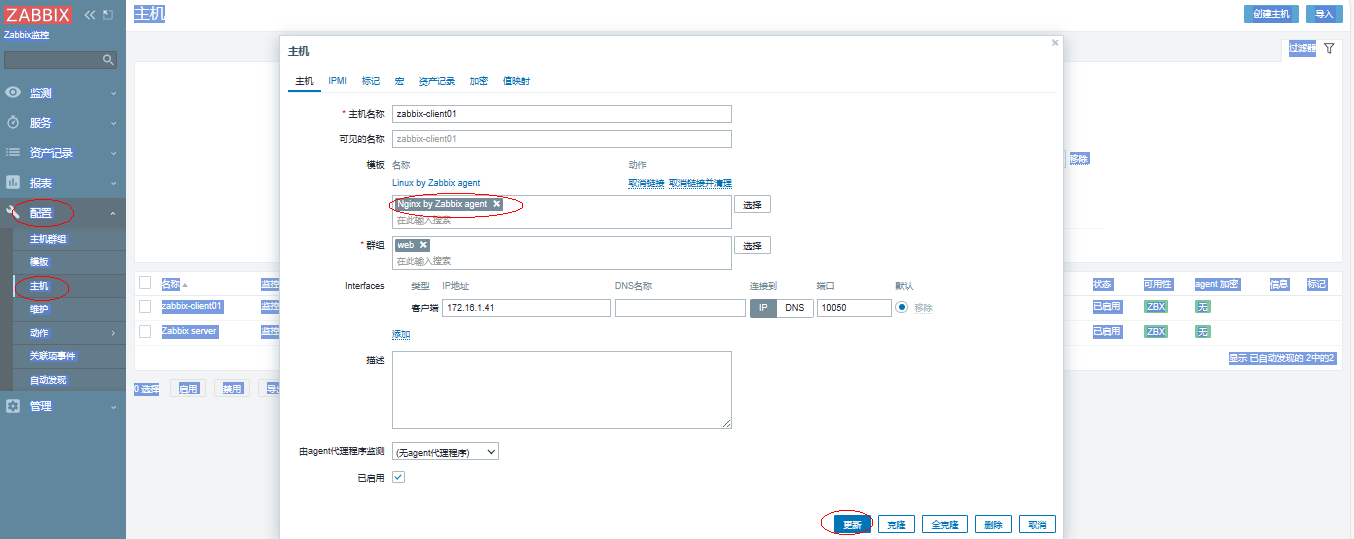Click the magnifier icon in sidebar search
Screen dimensions: 1354x539
(x=108, y=60)
